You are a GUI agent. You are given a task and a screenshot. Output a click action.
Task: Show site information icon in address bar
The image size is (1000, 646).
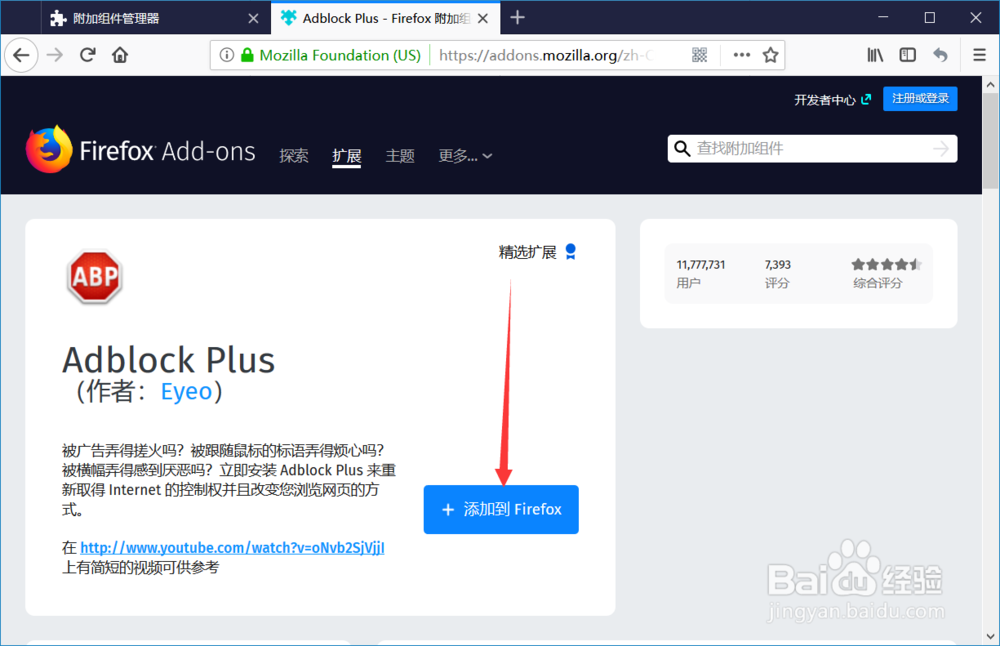click(x=226, y=55)
